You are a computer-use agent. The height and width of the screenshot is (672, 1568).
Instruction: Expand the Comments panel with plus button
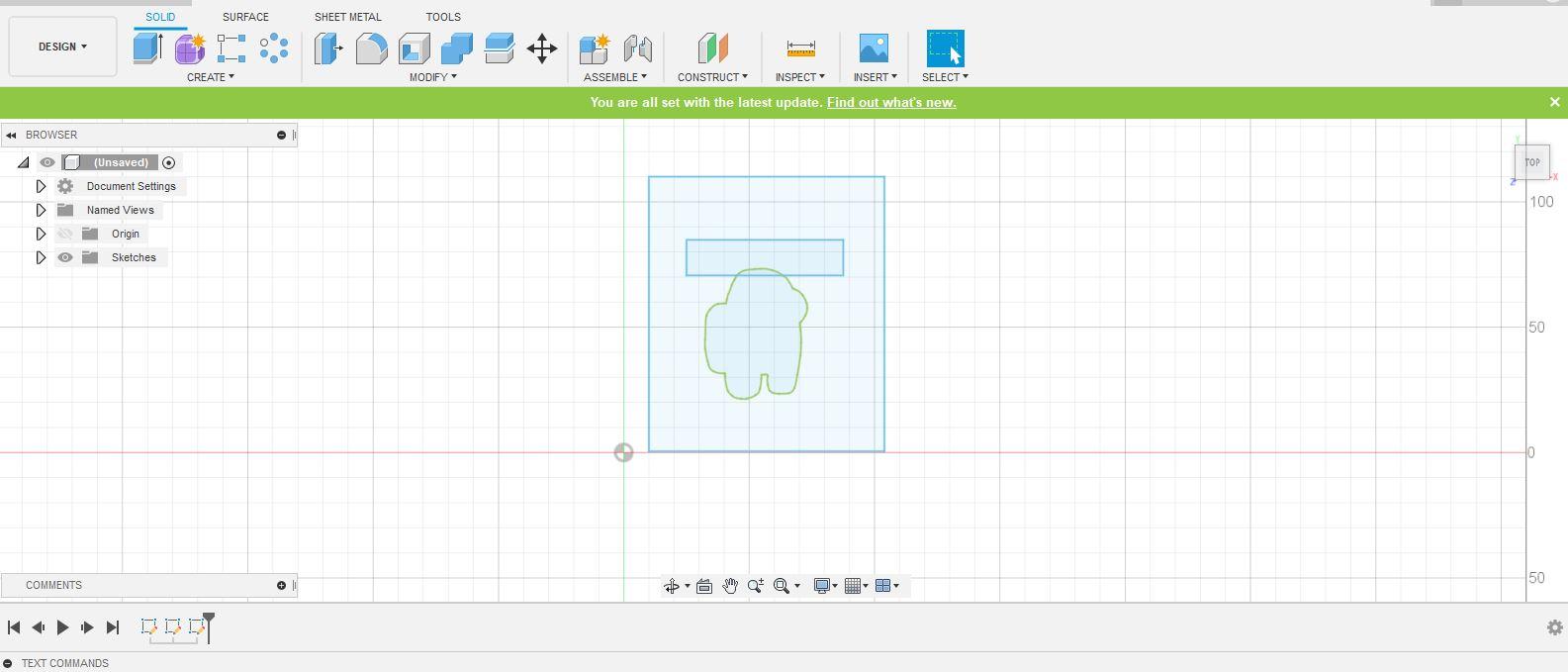[x=281, y=585]
